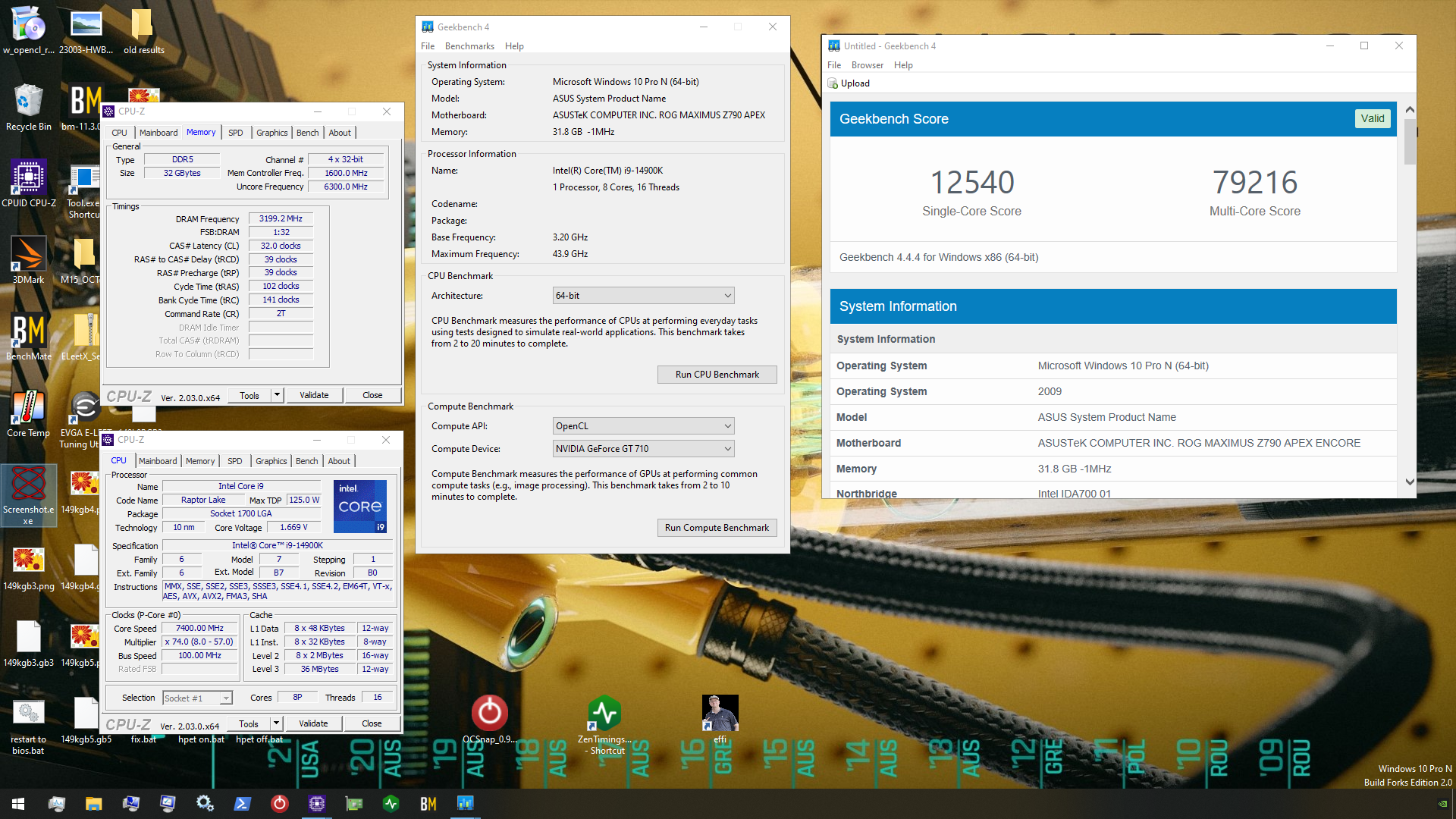Click Close button in lower CPU-Z window
The width and height of the screenshot is (1456, 819).
(372, 723)
